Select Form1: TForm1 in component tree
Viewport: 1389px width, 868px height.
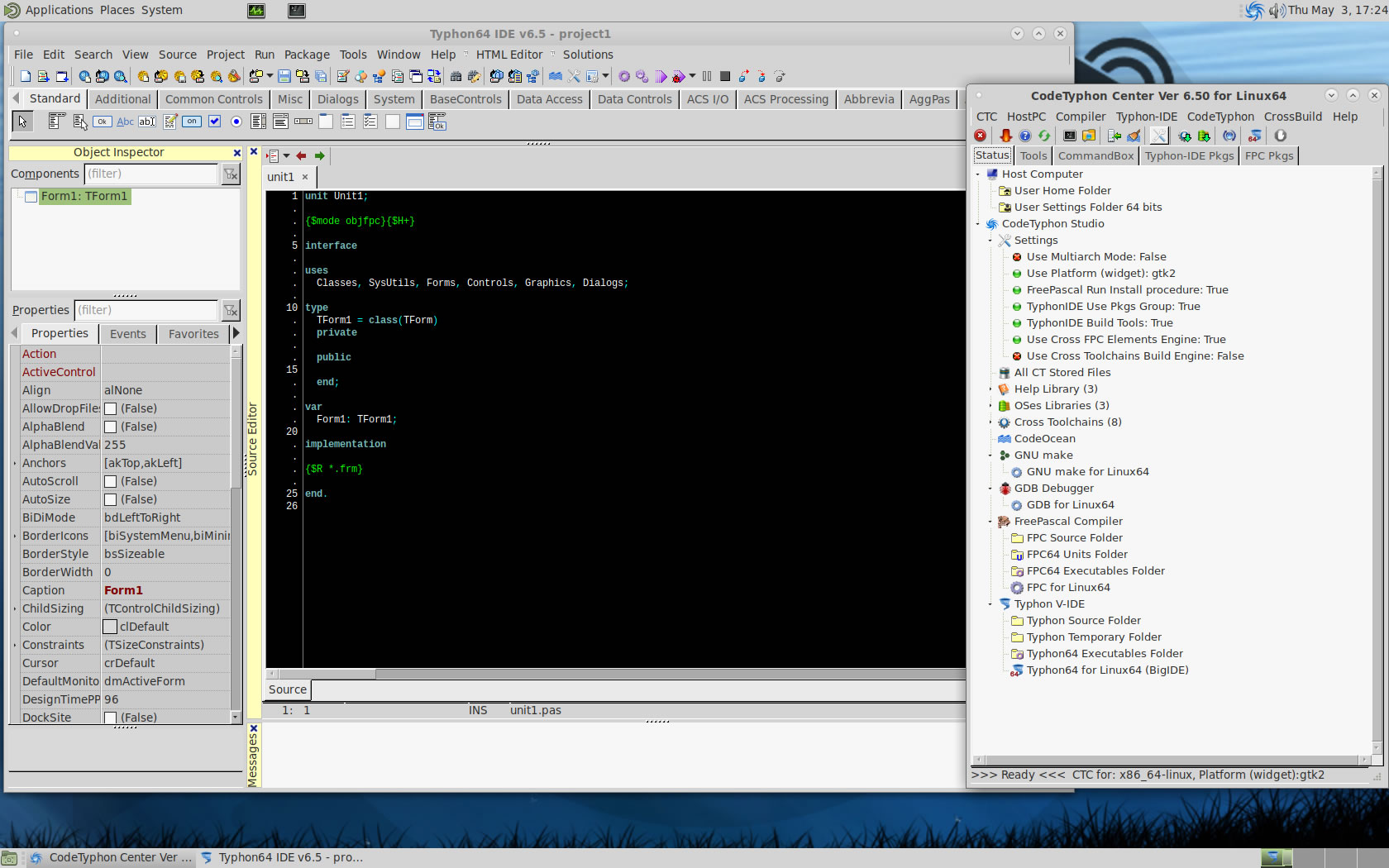(84, 196)
